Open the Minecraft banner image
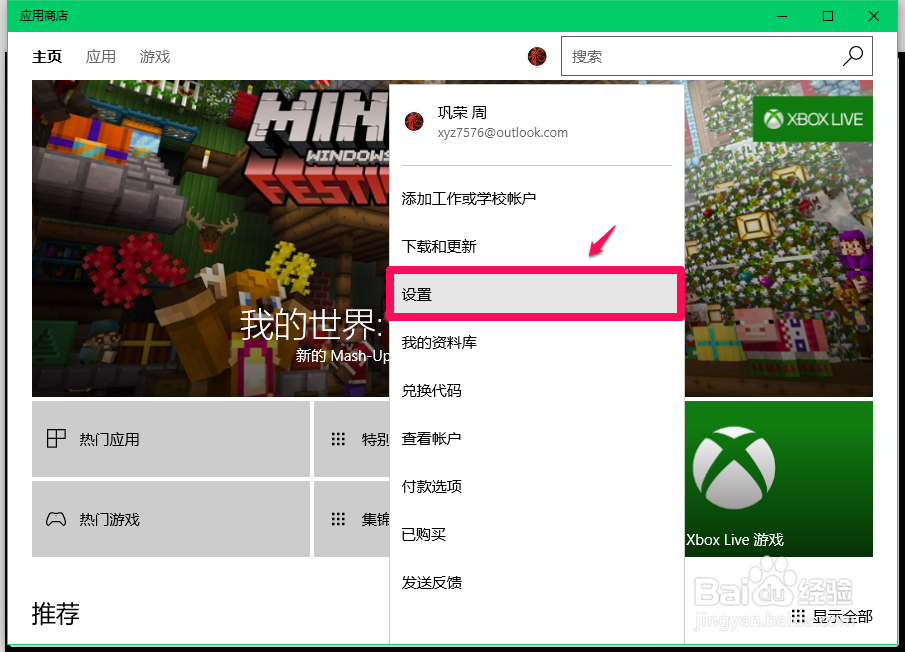This screenshot has height=652, width=905. [x=211, y=238]
